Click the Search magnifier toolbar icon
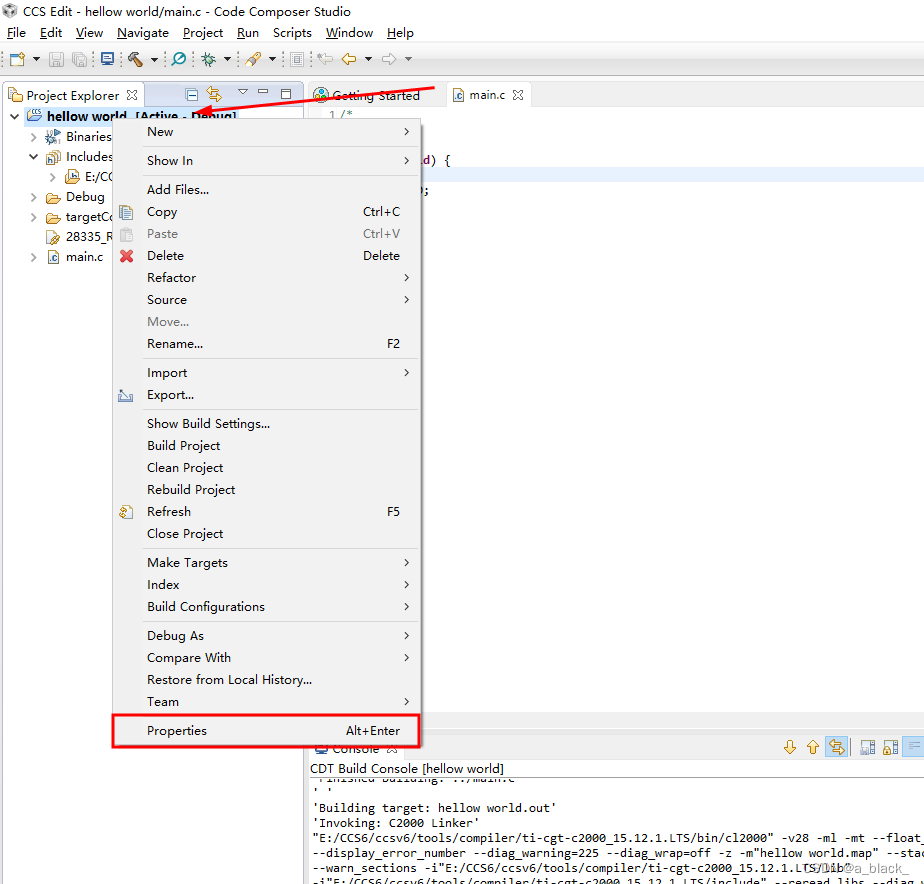 pyautogui.click(x=179, y=59)
